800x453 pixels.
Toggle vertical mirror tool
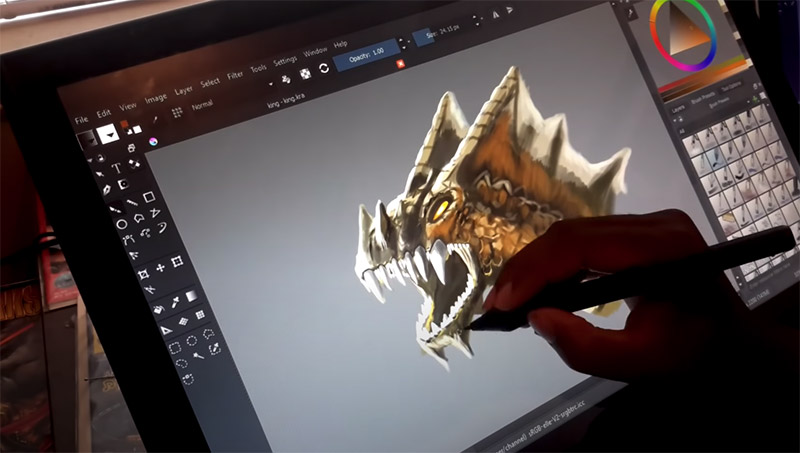(510, 10)
